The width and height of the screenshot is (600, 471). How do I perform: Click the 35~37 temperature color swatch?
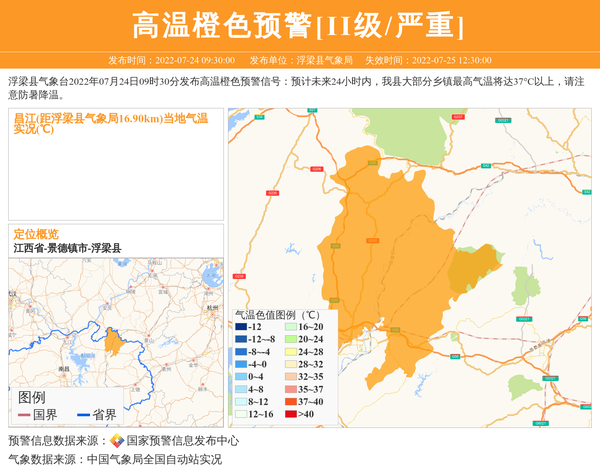[289, 389]
